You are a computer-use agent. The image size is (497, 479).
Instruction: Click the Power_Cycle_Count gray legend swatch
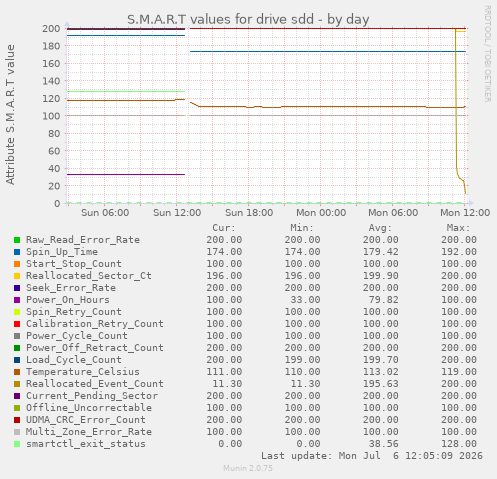click(x=17, y=336)
